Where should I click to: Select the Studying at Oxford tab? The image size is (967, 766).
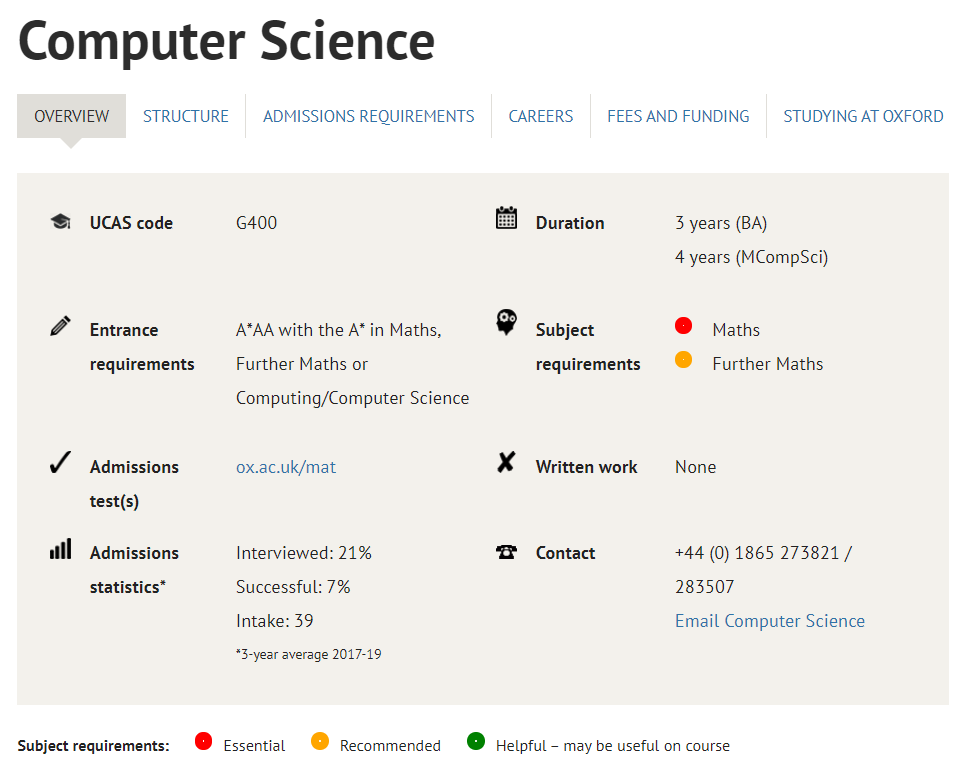tap(863, 116)
